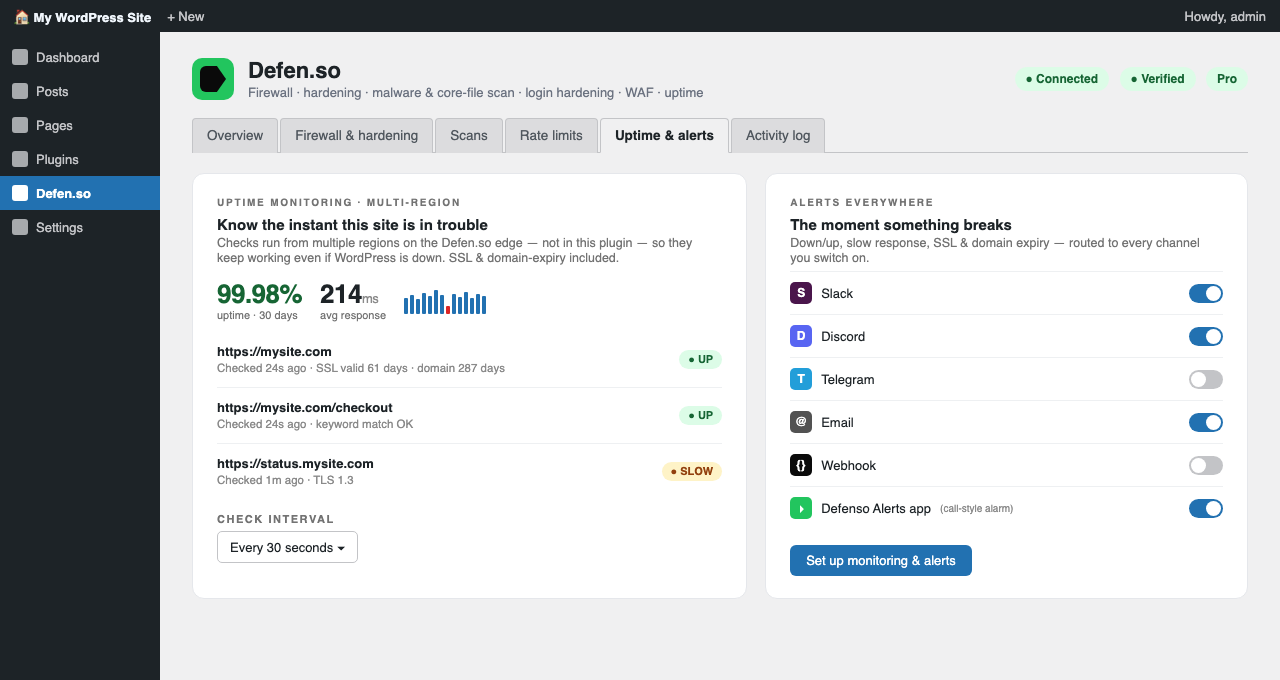The width and height of the screenshot is (1280, 680).
Task: Click 'Checked 1m ago · TLS 1.3' text
Action: 285,480
